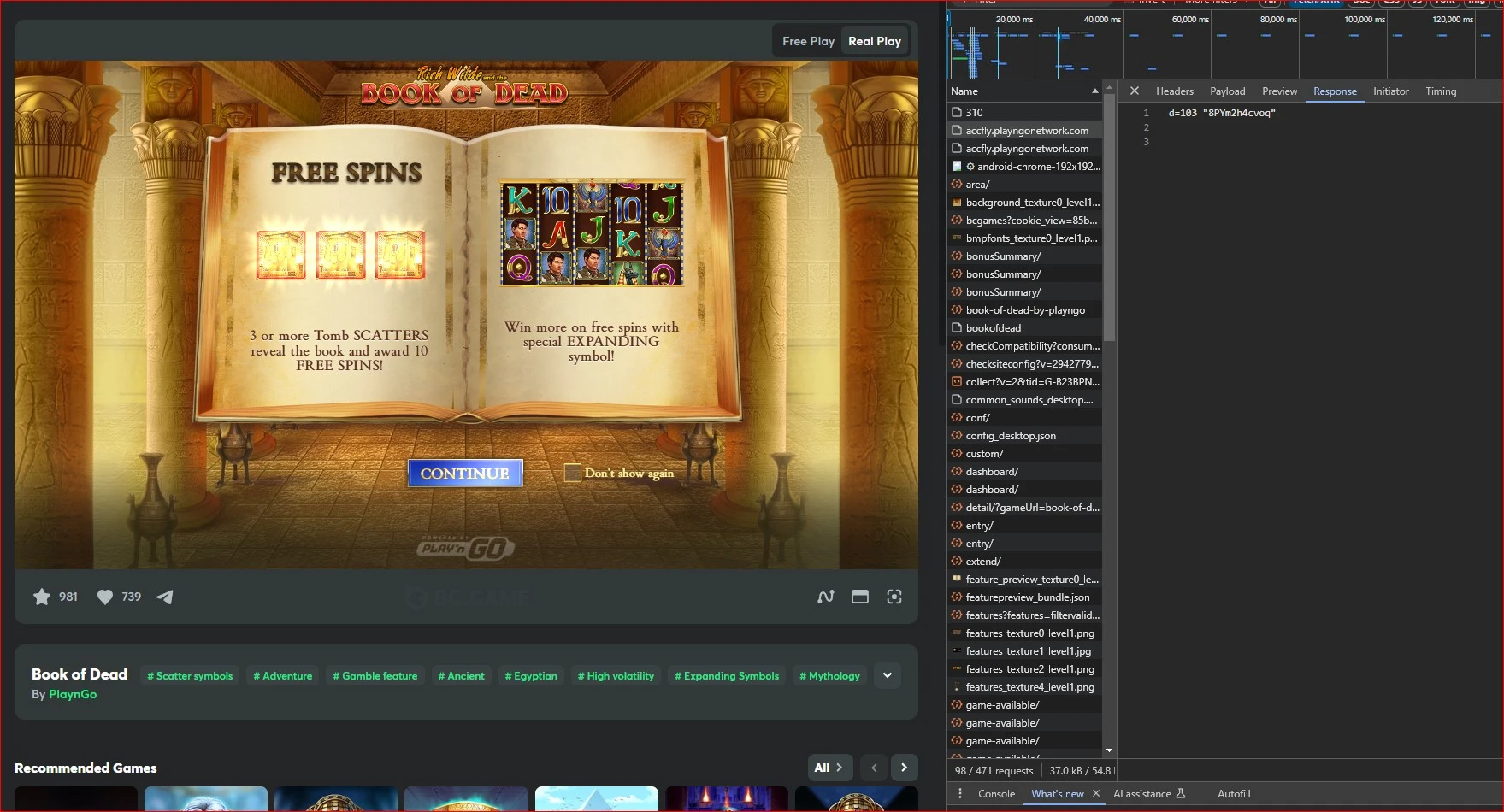Image resolution: width=1504 pixels, height=812 pixels.
Task: Select the bookofdead request
Action: [x=1024, y=327]
